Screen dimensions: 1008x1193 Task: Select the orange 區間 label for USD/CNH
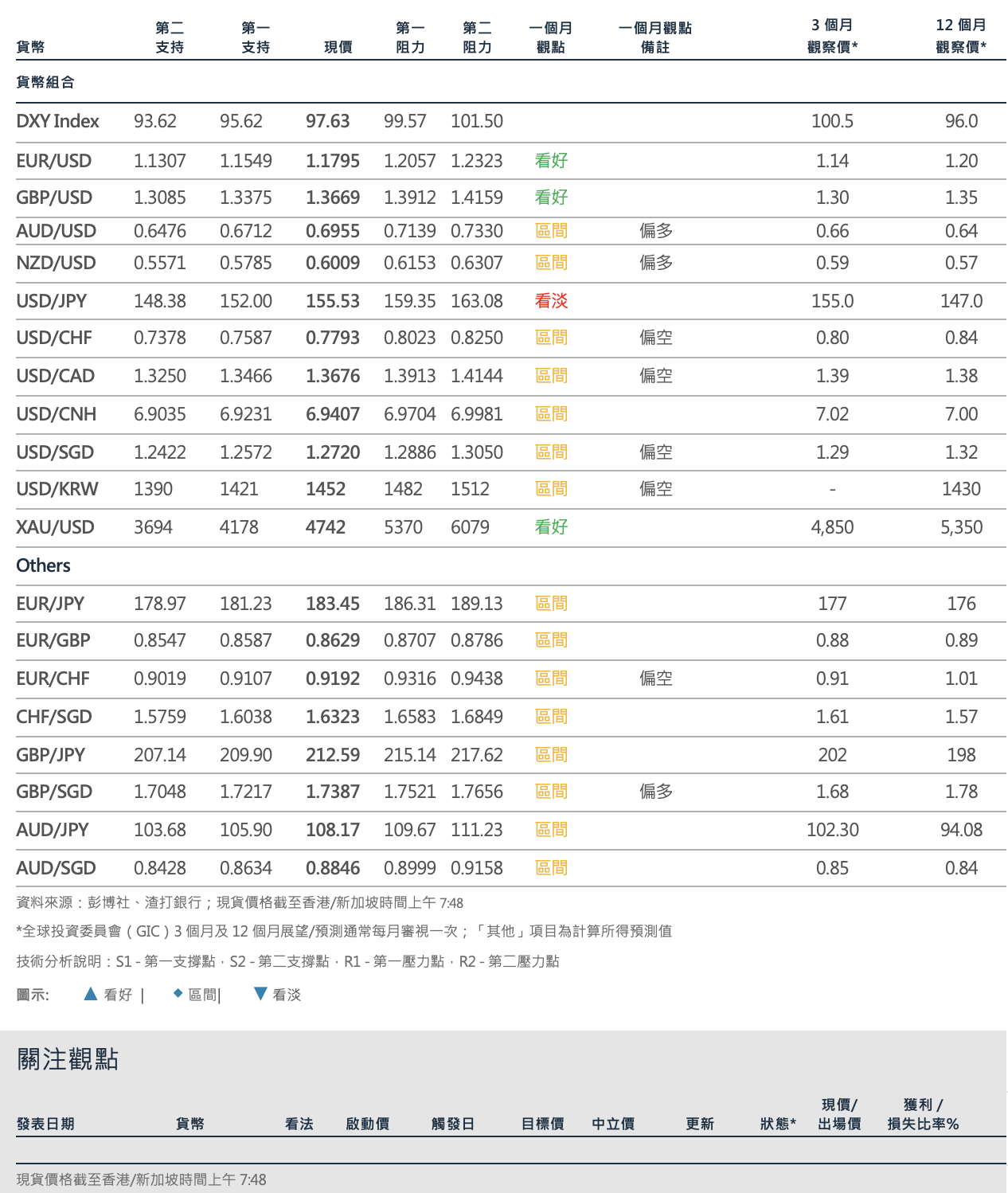(x=551, y=414)
